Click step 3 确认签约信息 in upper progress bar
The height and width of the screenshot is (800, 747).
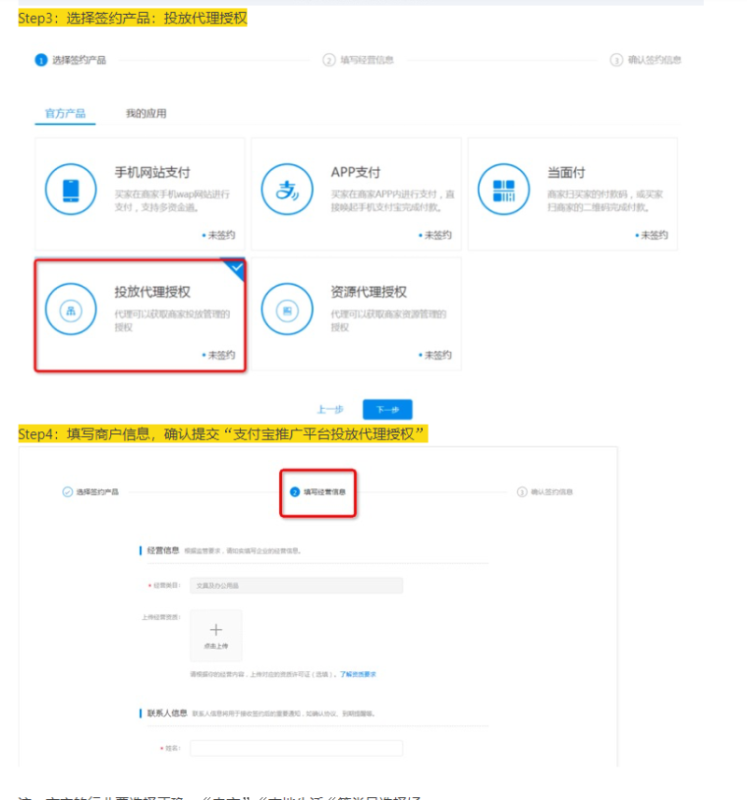[645, 60]
